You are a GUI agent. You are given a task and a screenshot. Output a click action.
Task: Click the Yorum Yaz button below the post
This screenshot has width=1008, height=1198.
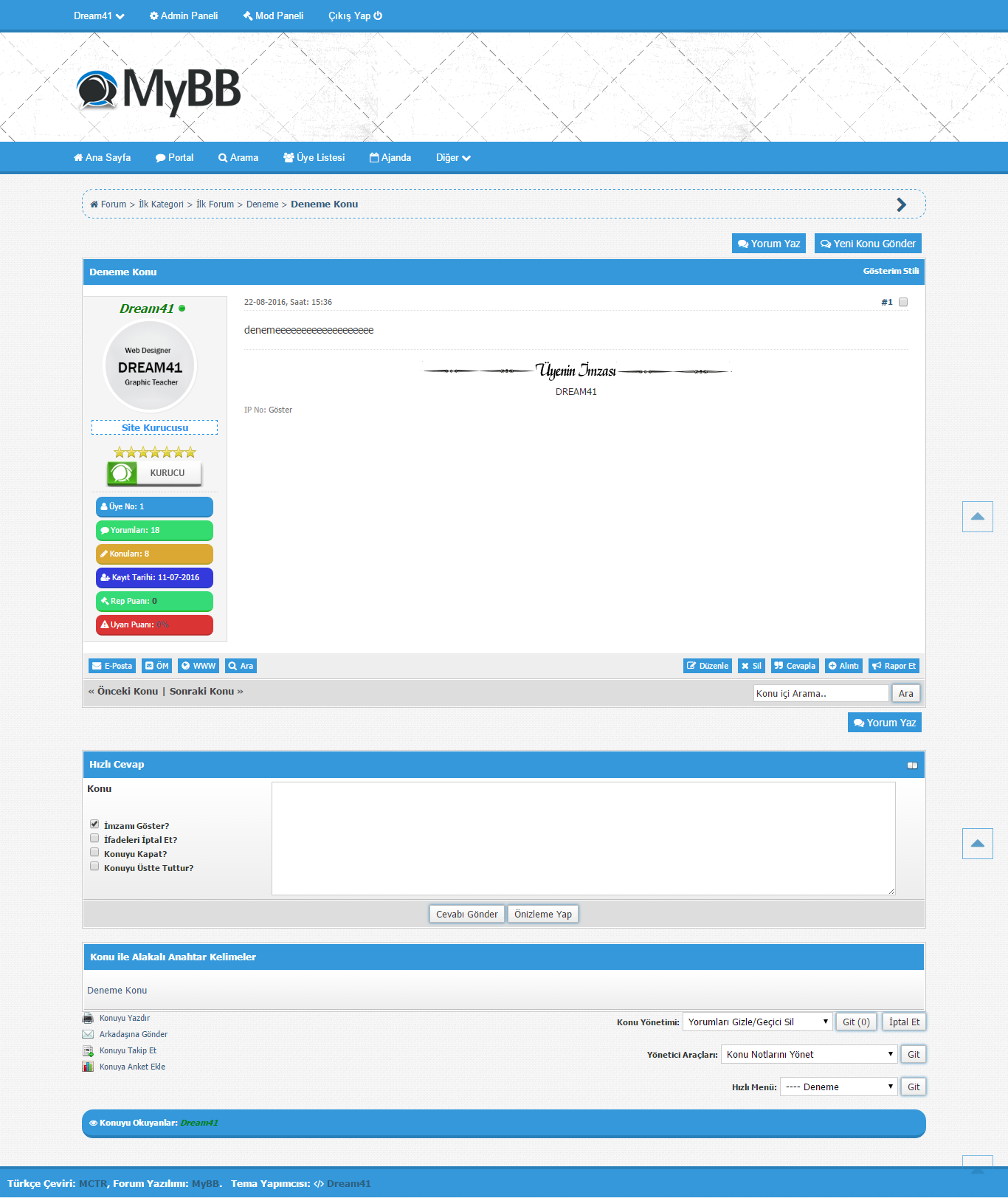coord(885,723)
